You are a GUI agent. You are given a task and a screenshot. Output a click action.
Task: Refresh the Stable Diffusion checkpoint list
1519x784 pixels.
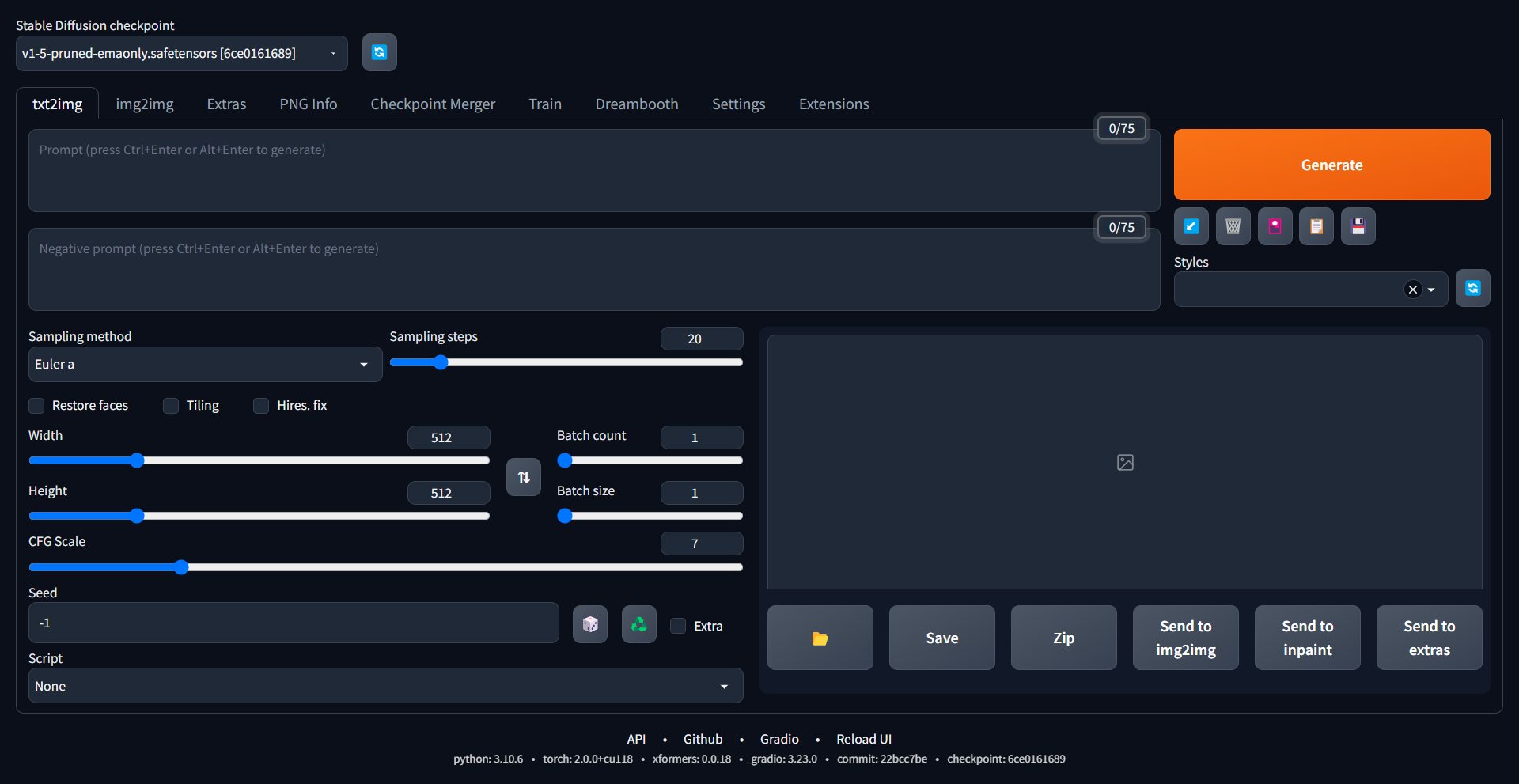[x=380, y=52]
